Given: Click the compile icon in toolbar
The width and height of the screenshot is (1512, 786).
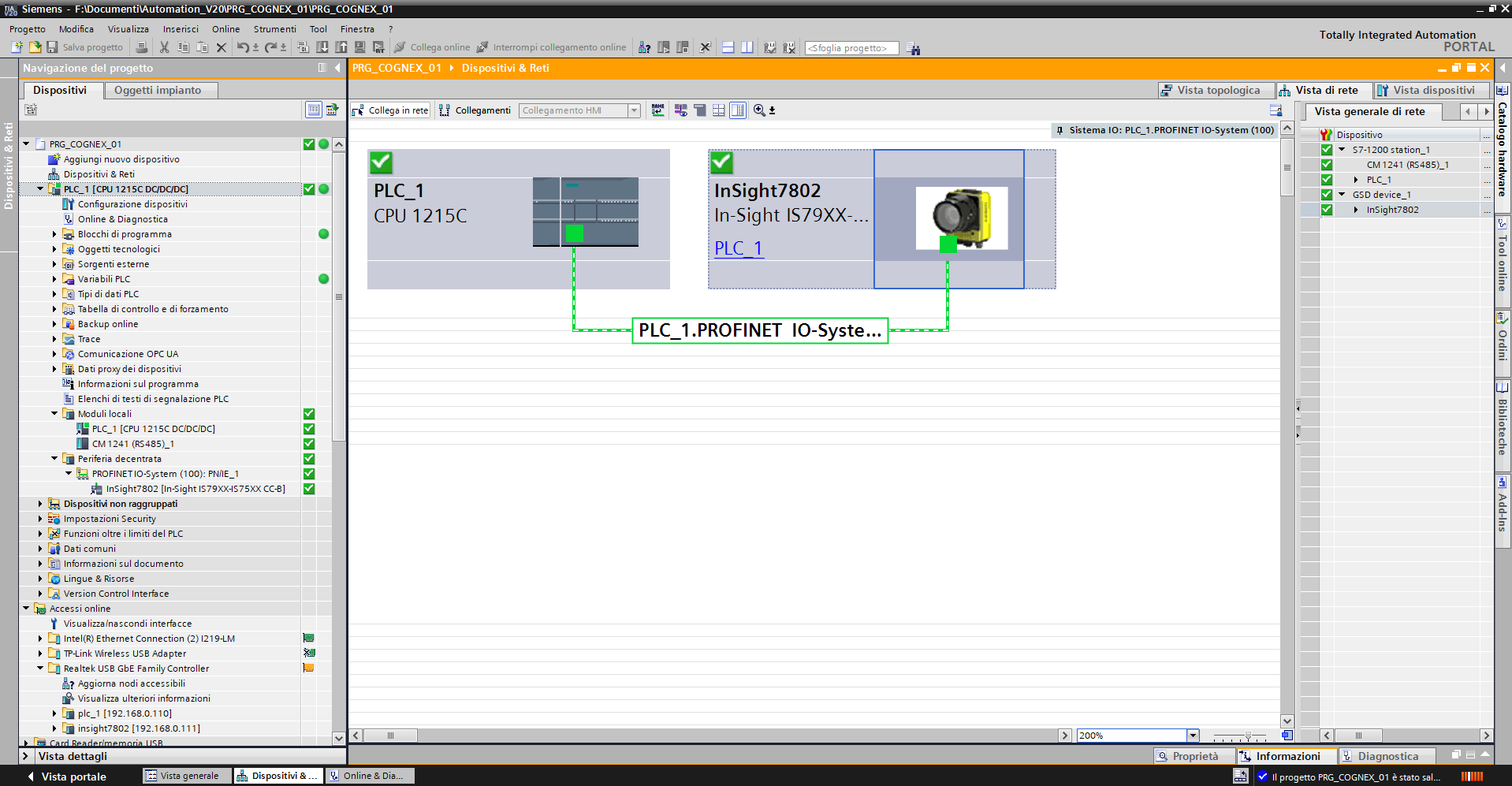Looking at the screenshot, I should coord(303,47).
